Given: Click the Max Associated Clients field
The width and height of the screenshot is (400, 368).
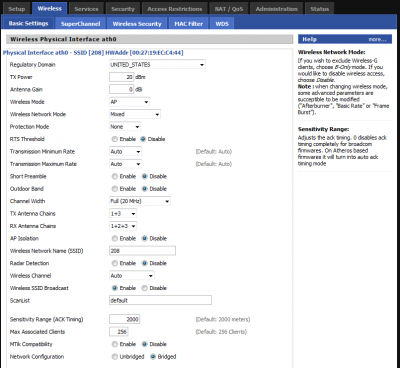Looking at the screenshot, I should click(x=119, y=332).
